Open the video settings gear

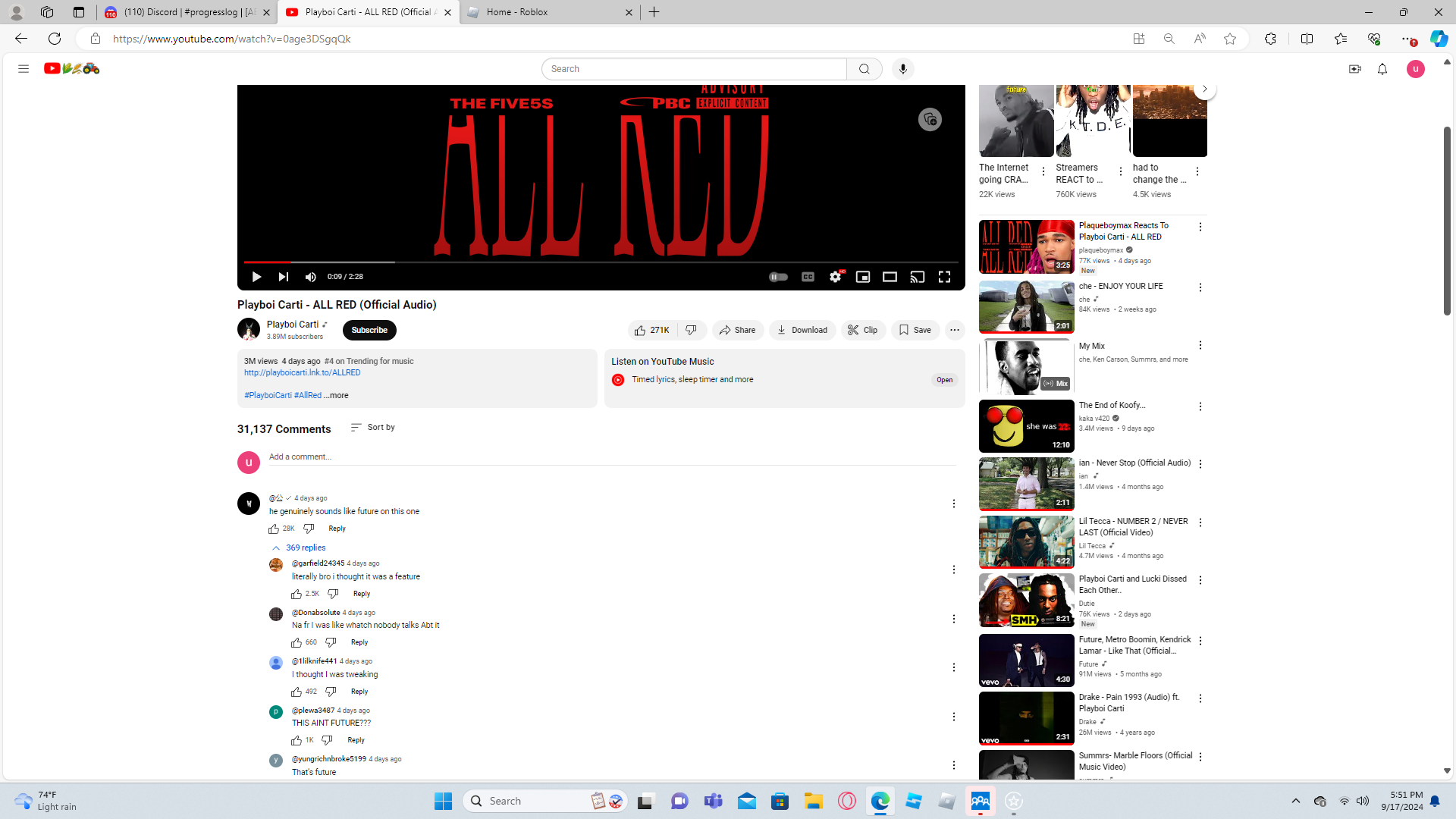(835, 277)
